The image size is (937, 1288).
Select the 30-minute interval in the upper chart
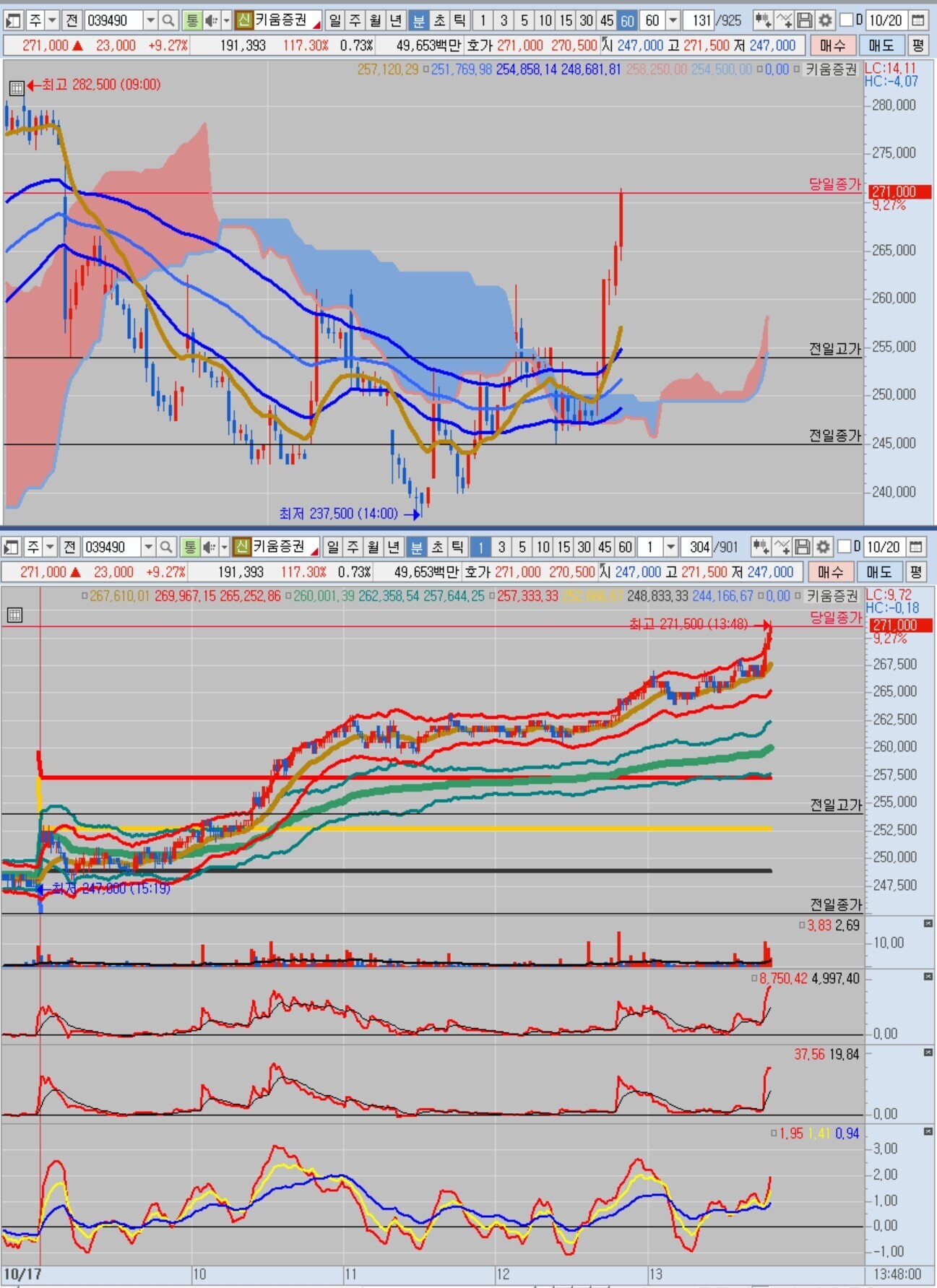point(587,20)
